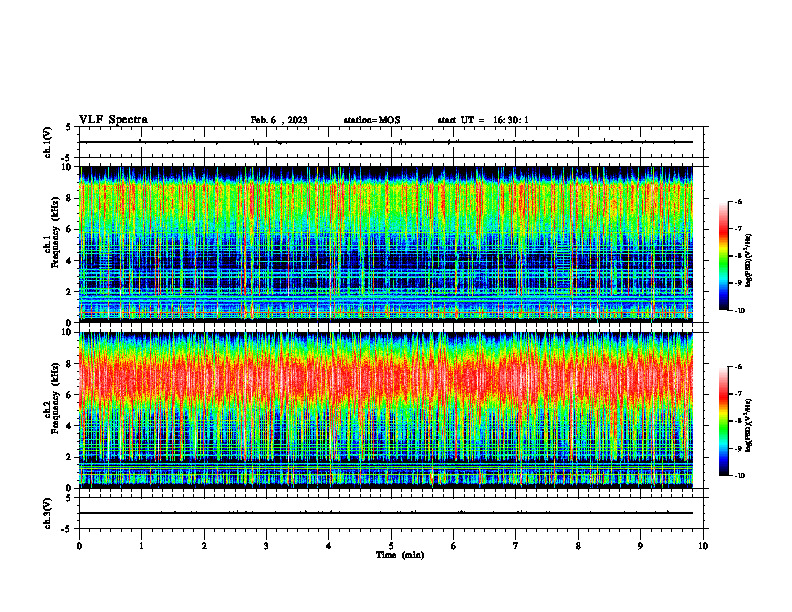Click the 'VLF Spectra' title text
The image size is (792, 612).
point(113,120)
